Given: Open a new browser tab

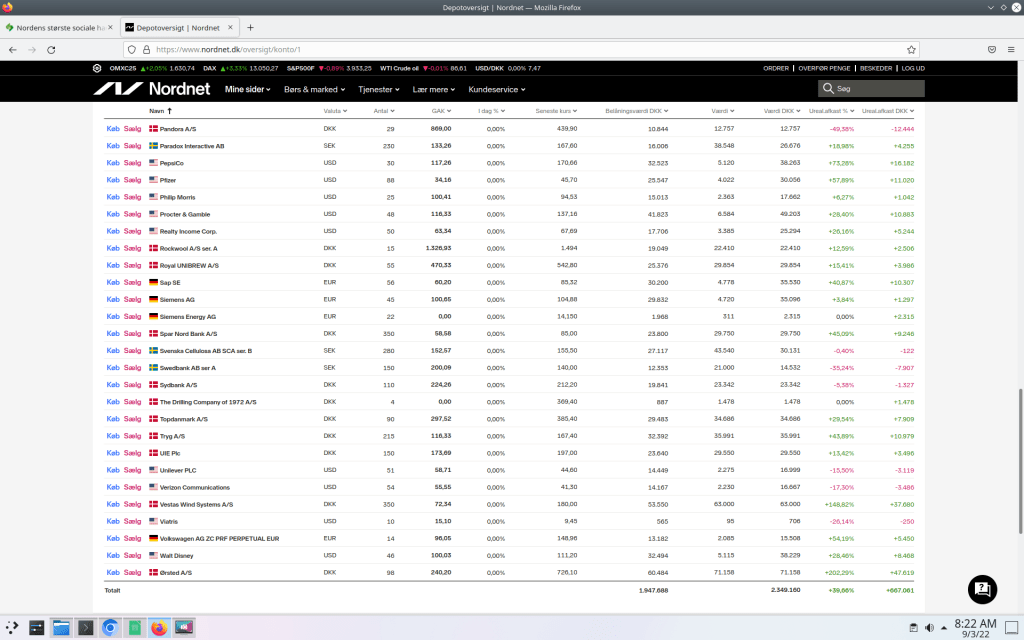Looking at the screenshot, I should 250,27.
